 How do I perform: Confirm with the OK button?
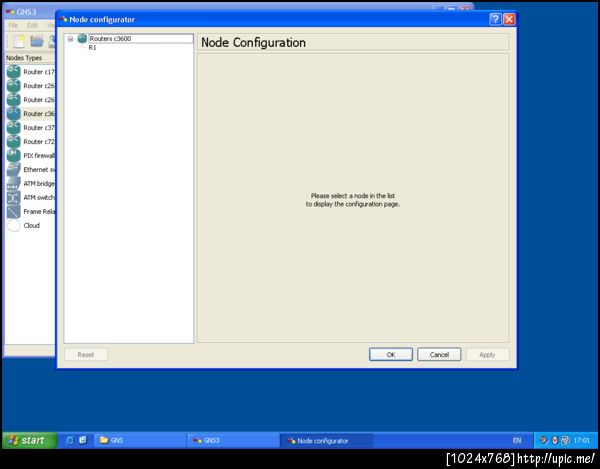(391, 355)
